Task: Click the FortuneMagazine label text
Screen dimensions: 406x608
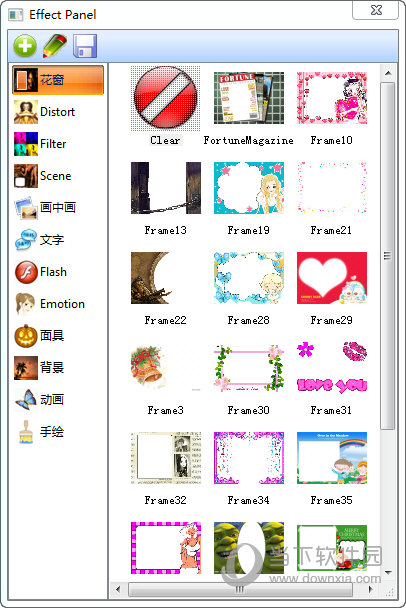Action: [249, 140]
